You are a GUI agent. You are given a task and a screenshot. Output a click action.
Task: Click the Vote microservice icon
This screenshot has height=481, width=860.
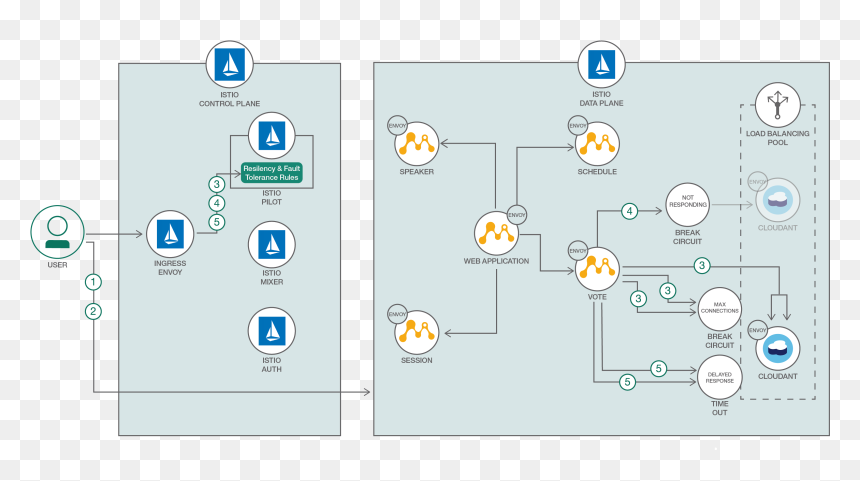click(597, 269)
